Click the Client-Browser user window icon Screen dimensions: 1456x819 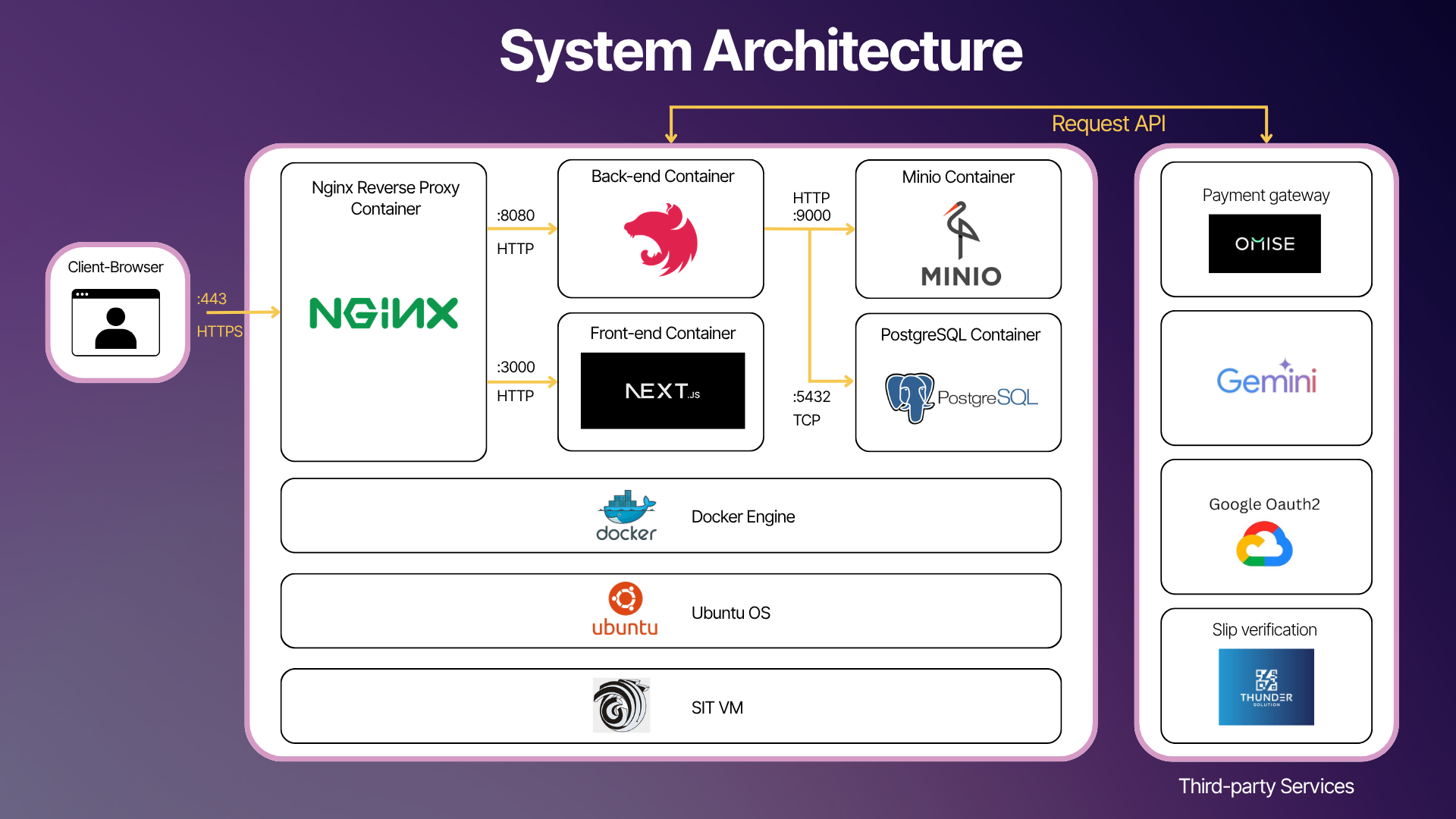click(x=115, y=322)
